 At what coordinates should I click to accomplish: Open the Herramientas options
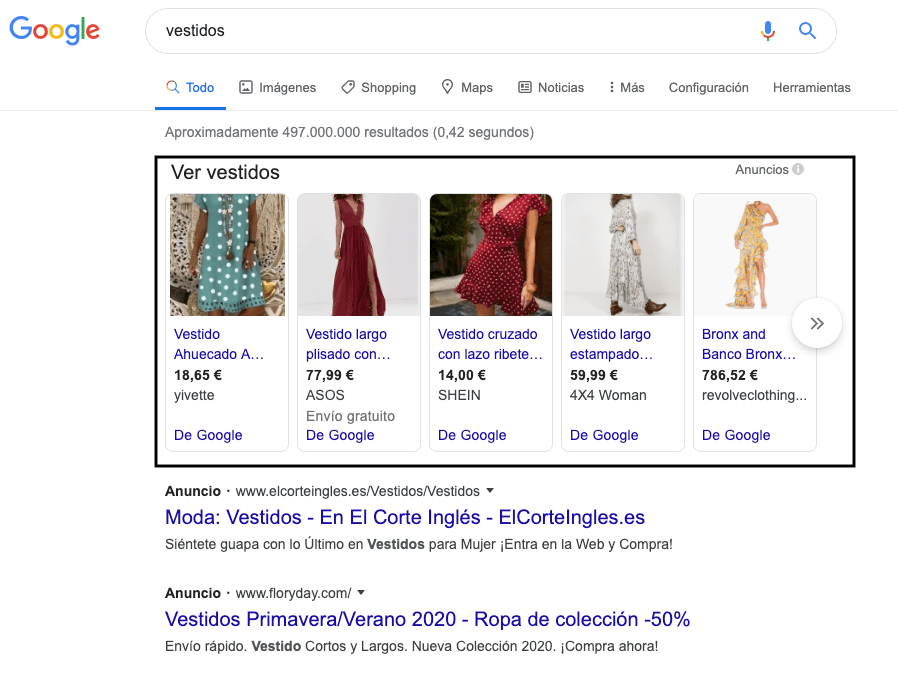[811, 88]
